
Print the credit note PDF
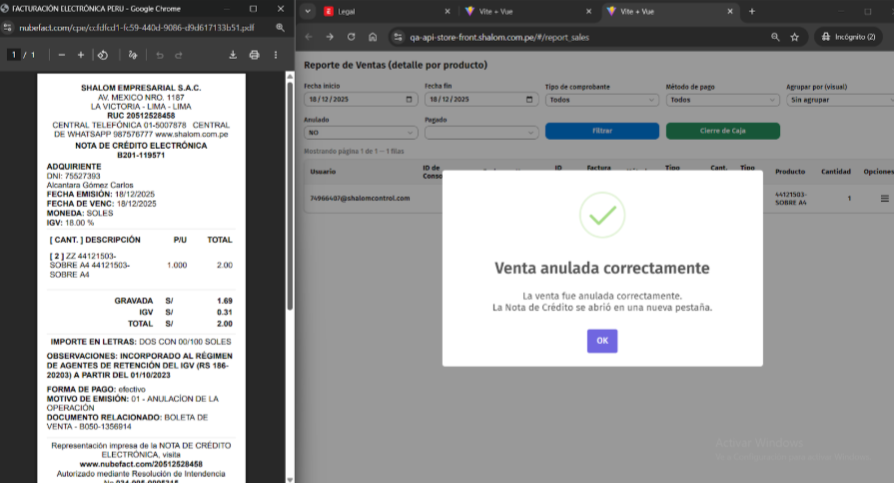point(254,55)
